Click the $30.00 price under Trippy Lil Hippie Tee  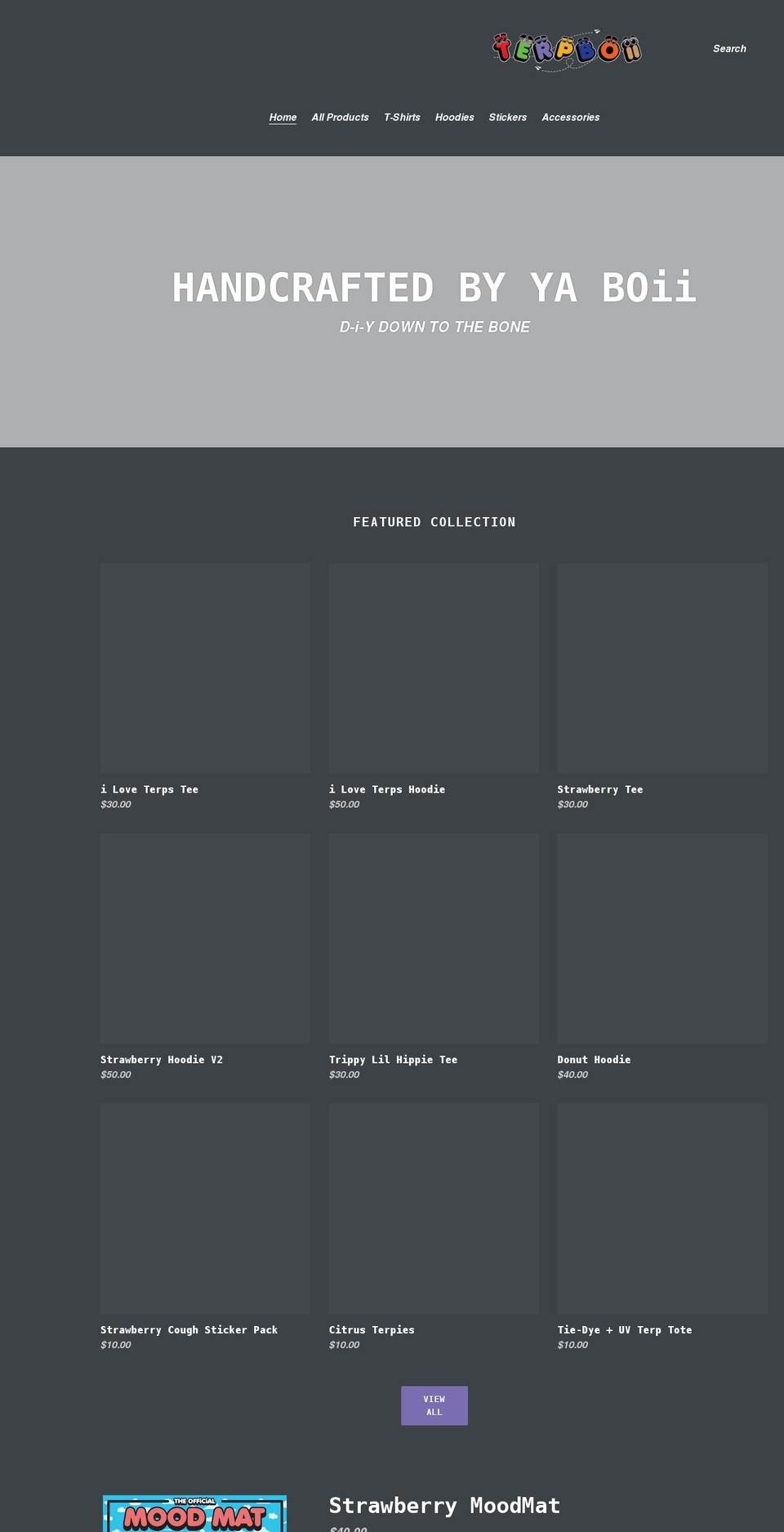(344, 1075)
